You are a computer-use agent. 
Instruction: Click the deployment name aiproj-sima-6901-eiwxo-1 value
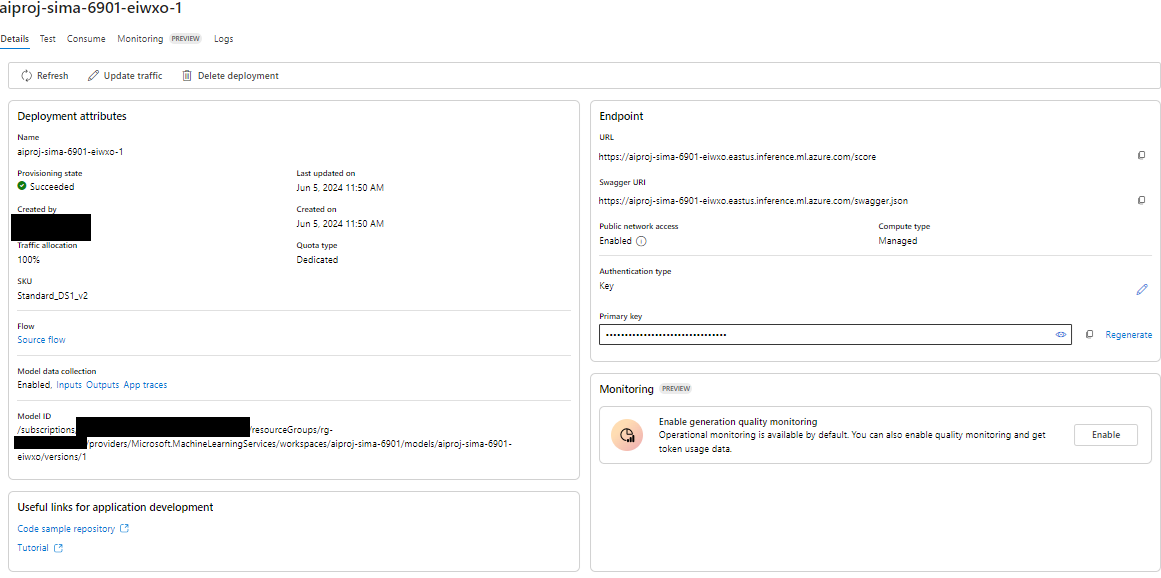point(70,152)
